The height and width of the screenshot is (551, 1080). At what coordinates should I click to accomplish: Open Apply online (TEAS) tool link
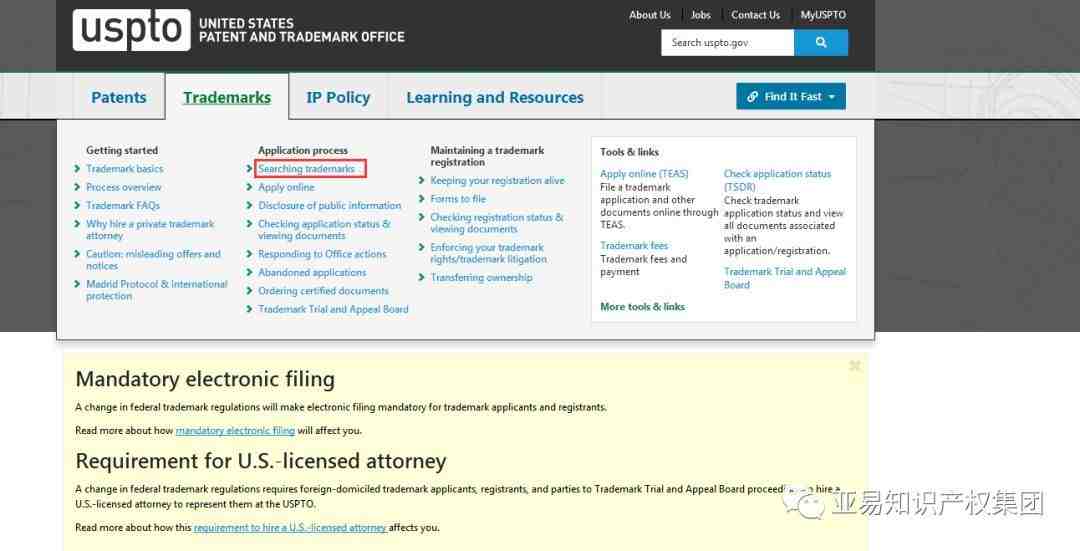(644, 174)
